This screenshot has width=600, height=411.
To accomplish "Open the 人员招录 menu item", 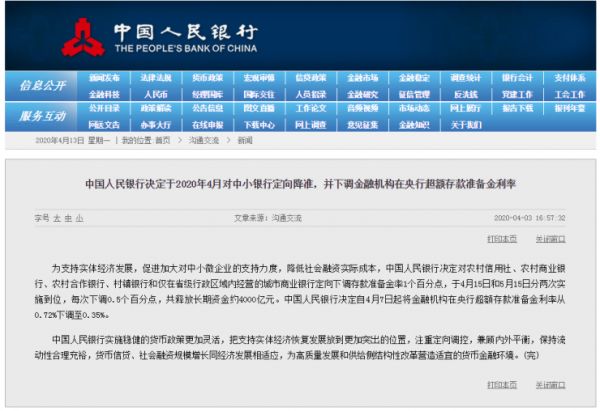I will (x=311, y=95).
